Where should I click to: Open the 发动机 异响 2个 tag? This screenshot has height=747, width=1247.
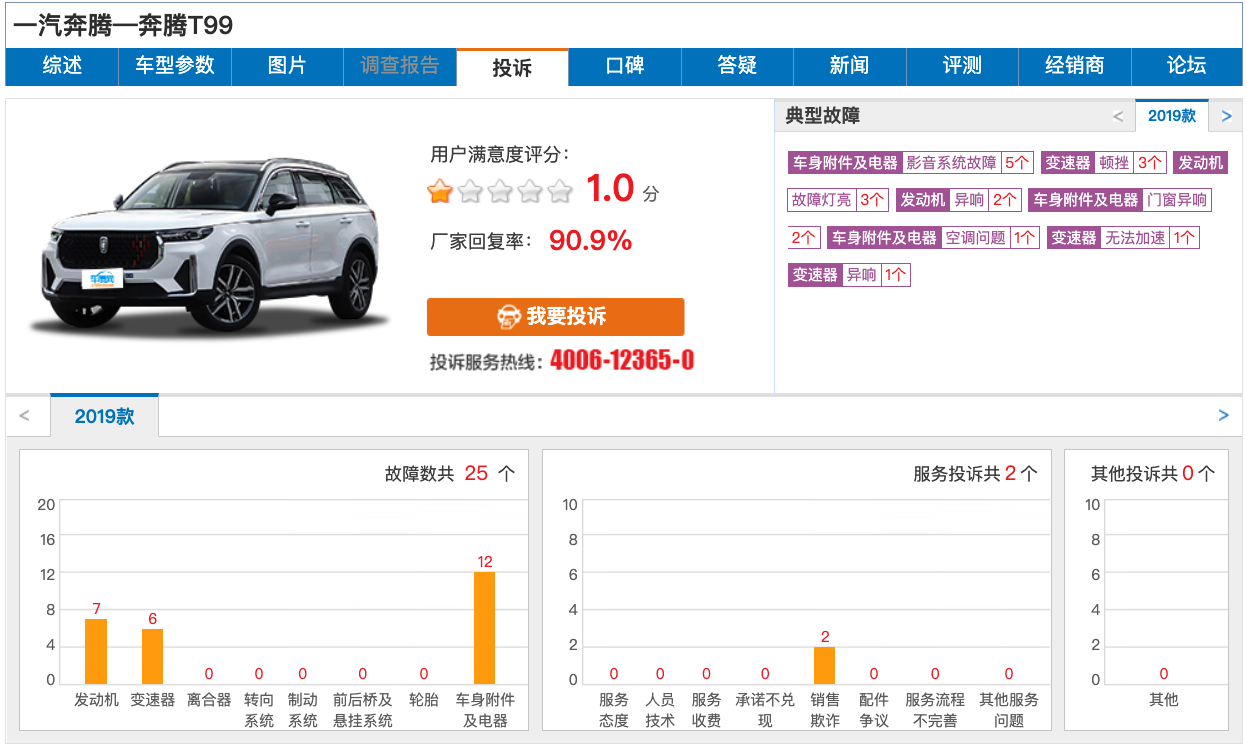click(958, 200)
